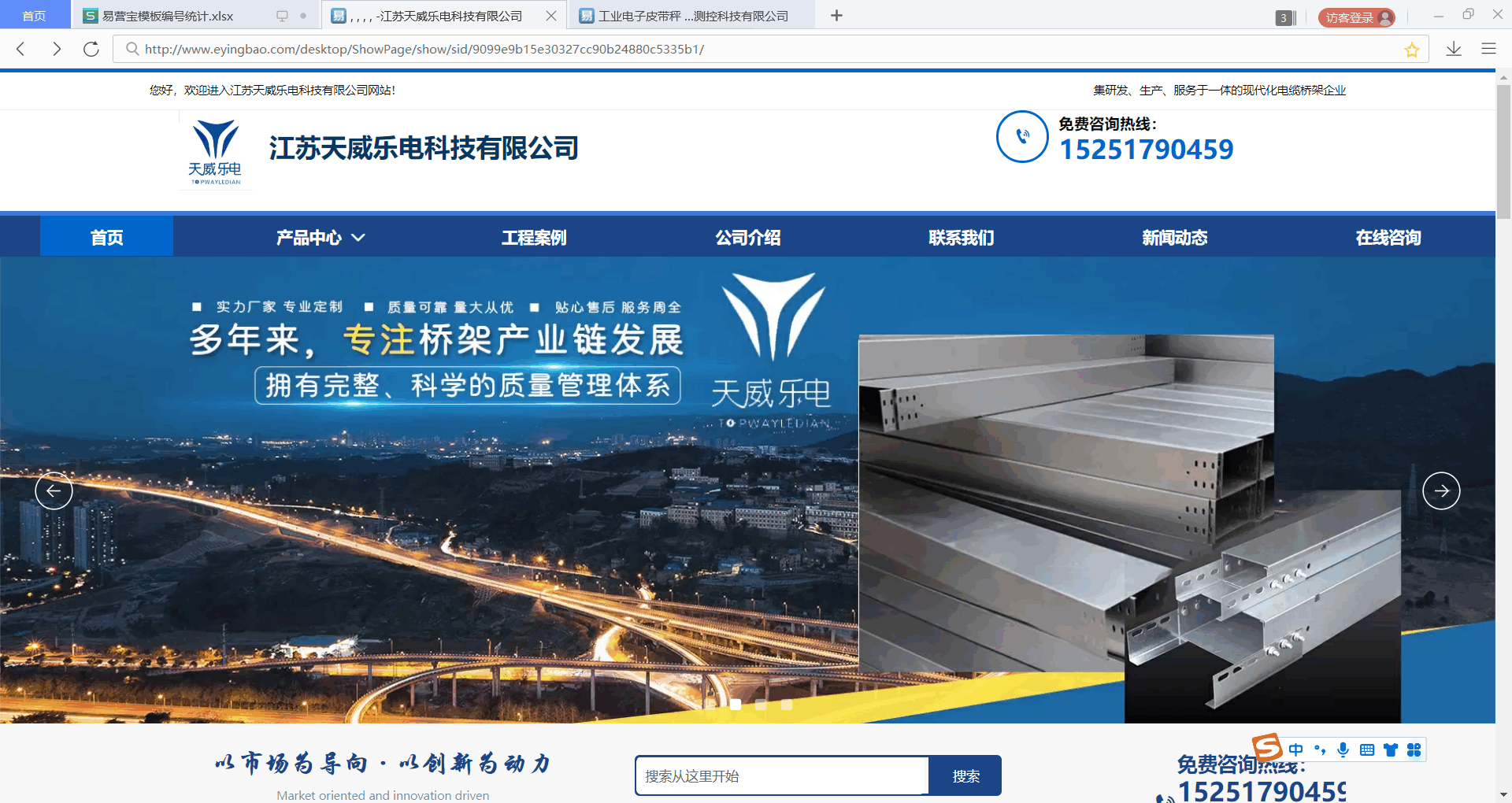Select the first banner slide indicator
Image resolution: width=1512 pixels, height=803 pixels.
pos(710,704)
